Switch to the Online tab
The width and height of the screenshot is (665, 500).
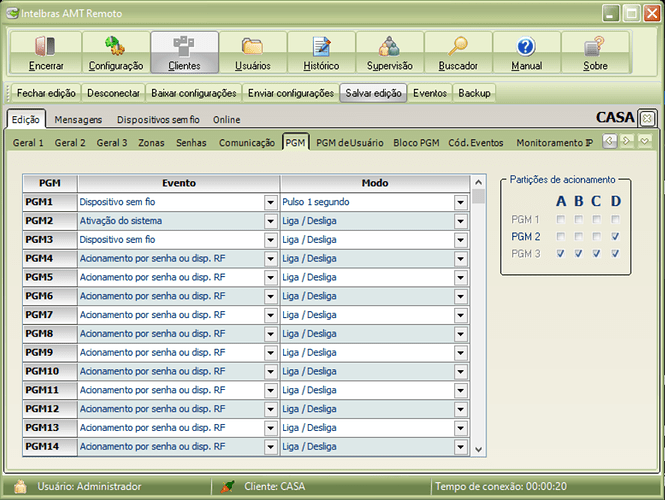(x=226, y=120)
